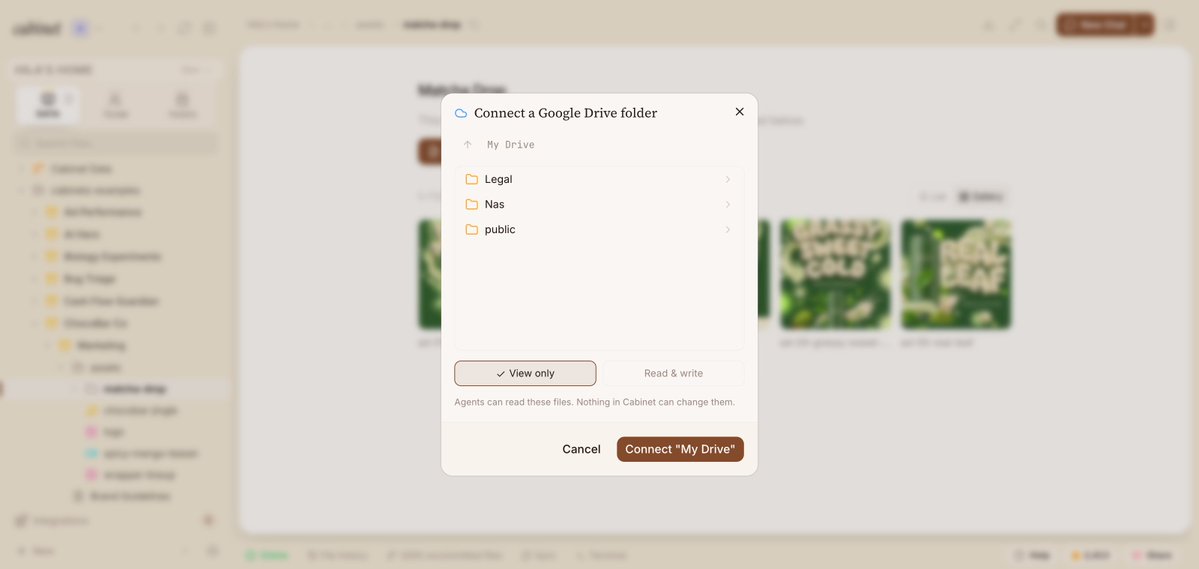Expand the Legal folder chevron

tap(728, 179)
